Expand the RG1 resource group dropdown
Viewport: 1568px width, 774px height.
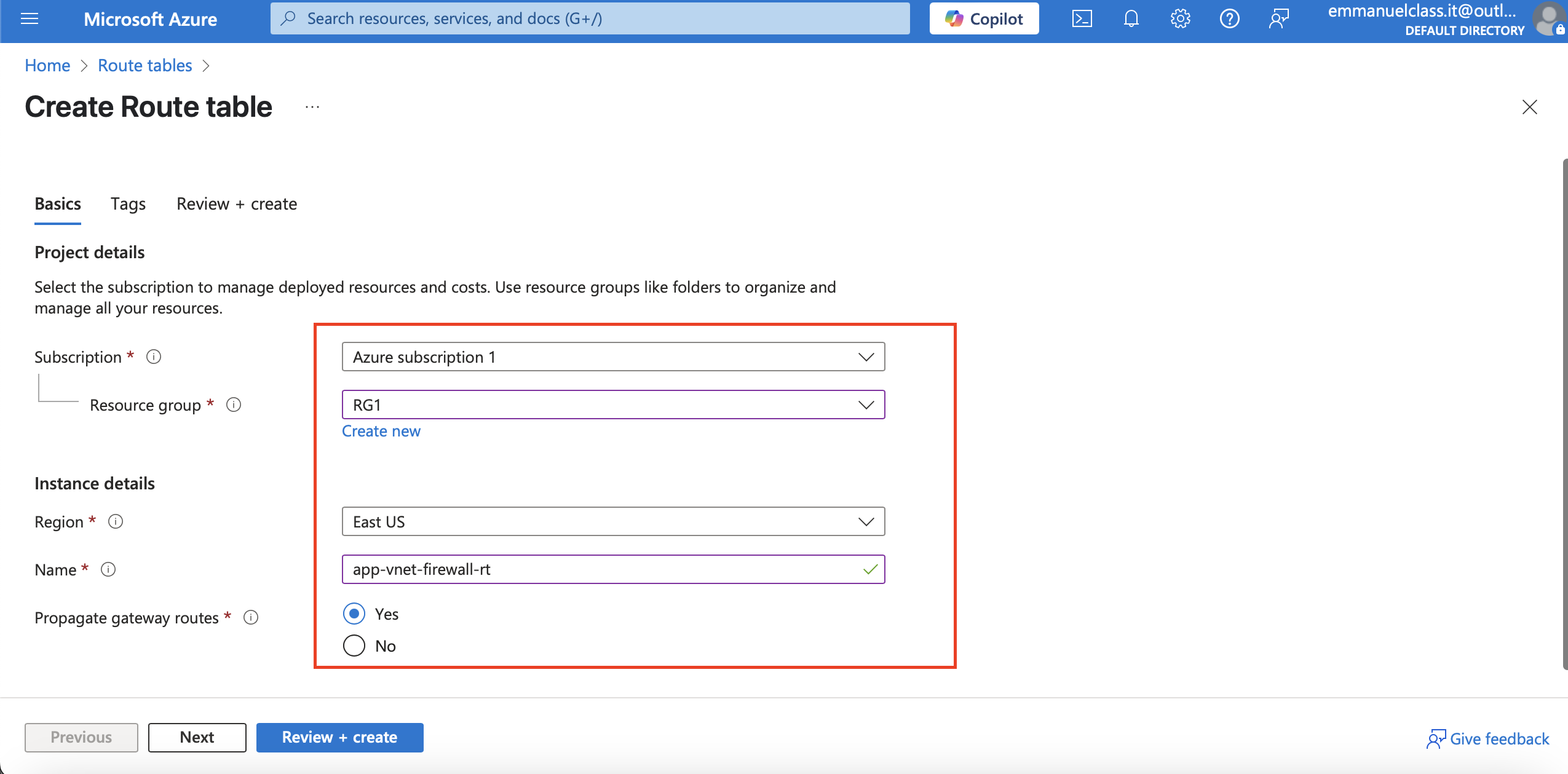pyautogui.click(x=613, y=405)
